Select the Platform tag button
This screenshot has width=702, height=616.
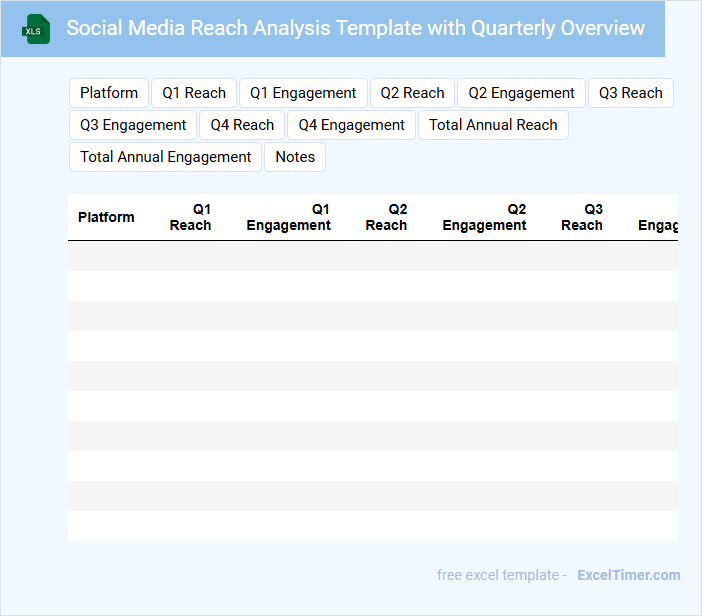(x=109, y=93)
